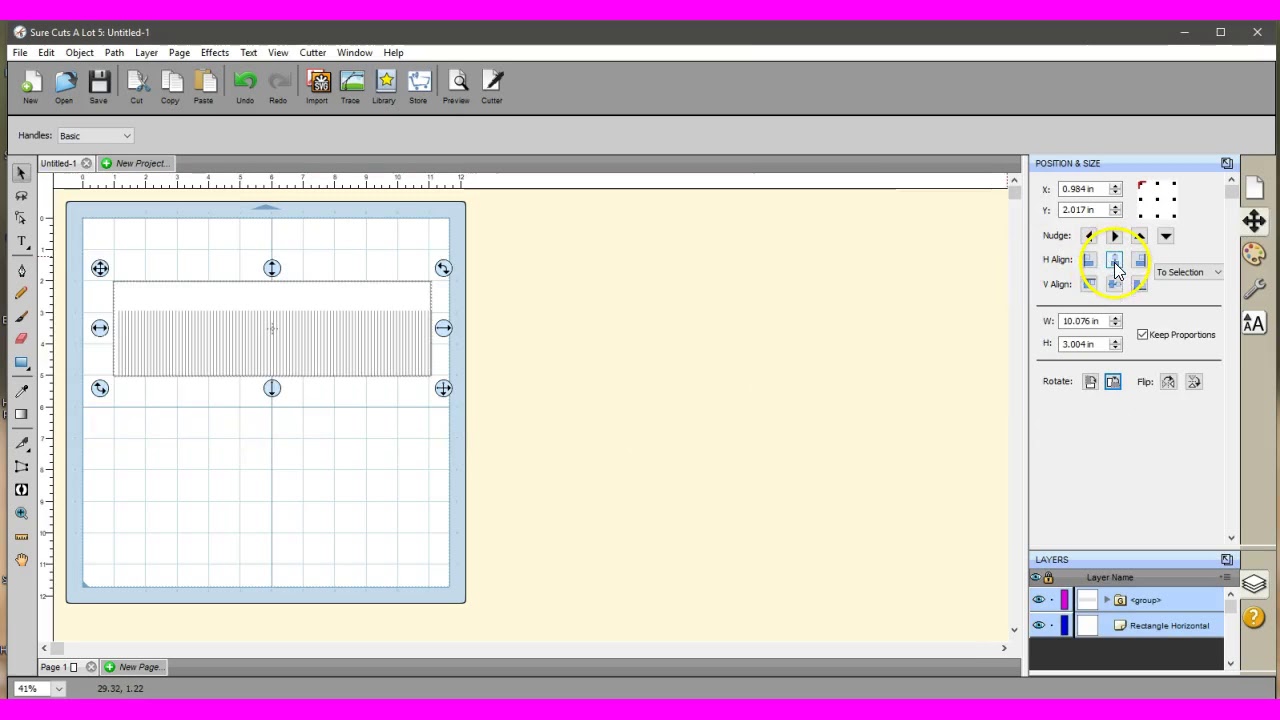Toggle lock all layers padlock
The height and width of the screenshot is (720, 1280).
click(x=1048, y=578)
